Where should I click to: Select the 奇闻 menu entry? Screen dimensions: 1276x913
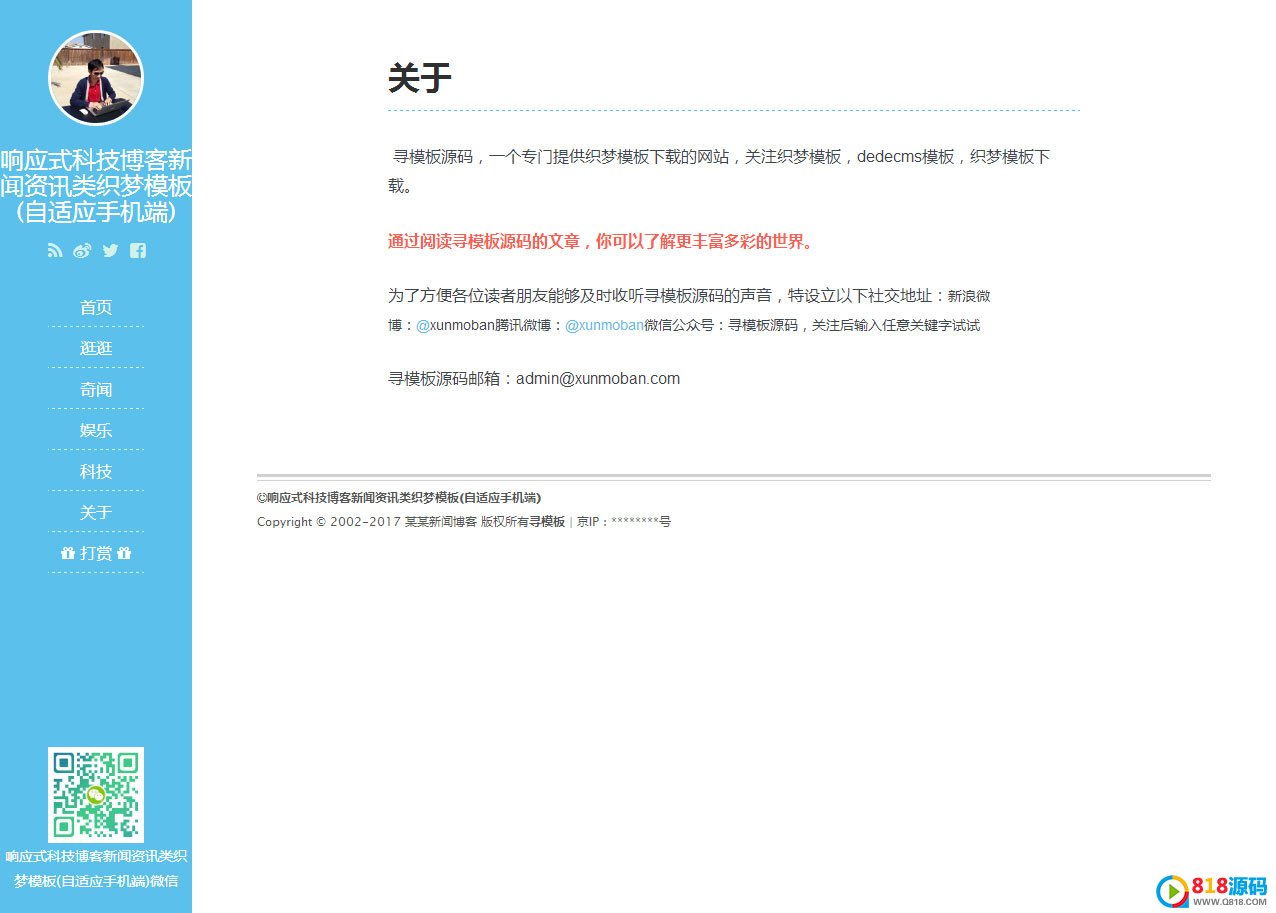click(x=96, y=389)
